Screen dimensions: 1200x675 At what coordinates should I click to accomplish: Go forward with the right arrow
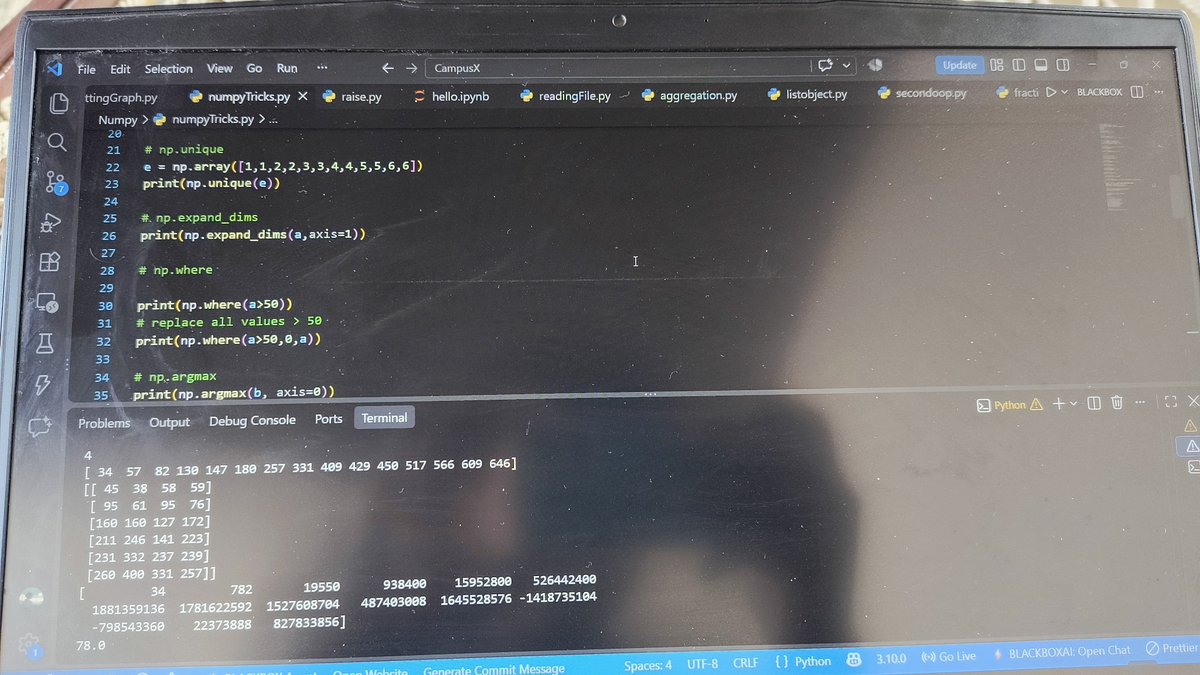(411, 68)
